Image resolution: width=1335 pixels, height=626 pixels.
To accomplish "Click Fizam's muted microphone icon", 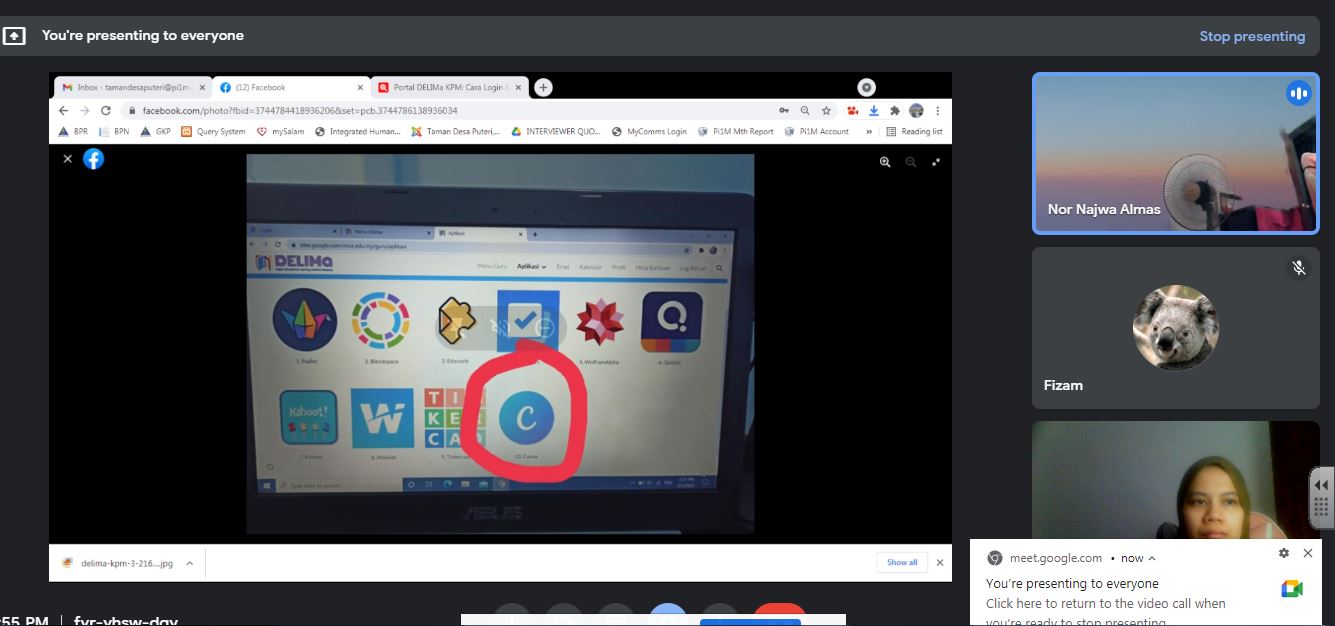I will (x=1299, y=267).
